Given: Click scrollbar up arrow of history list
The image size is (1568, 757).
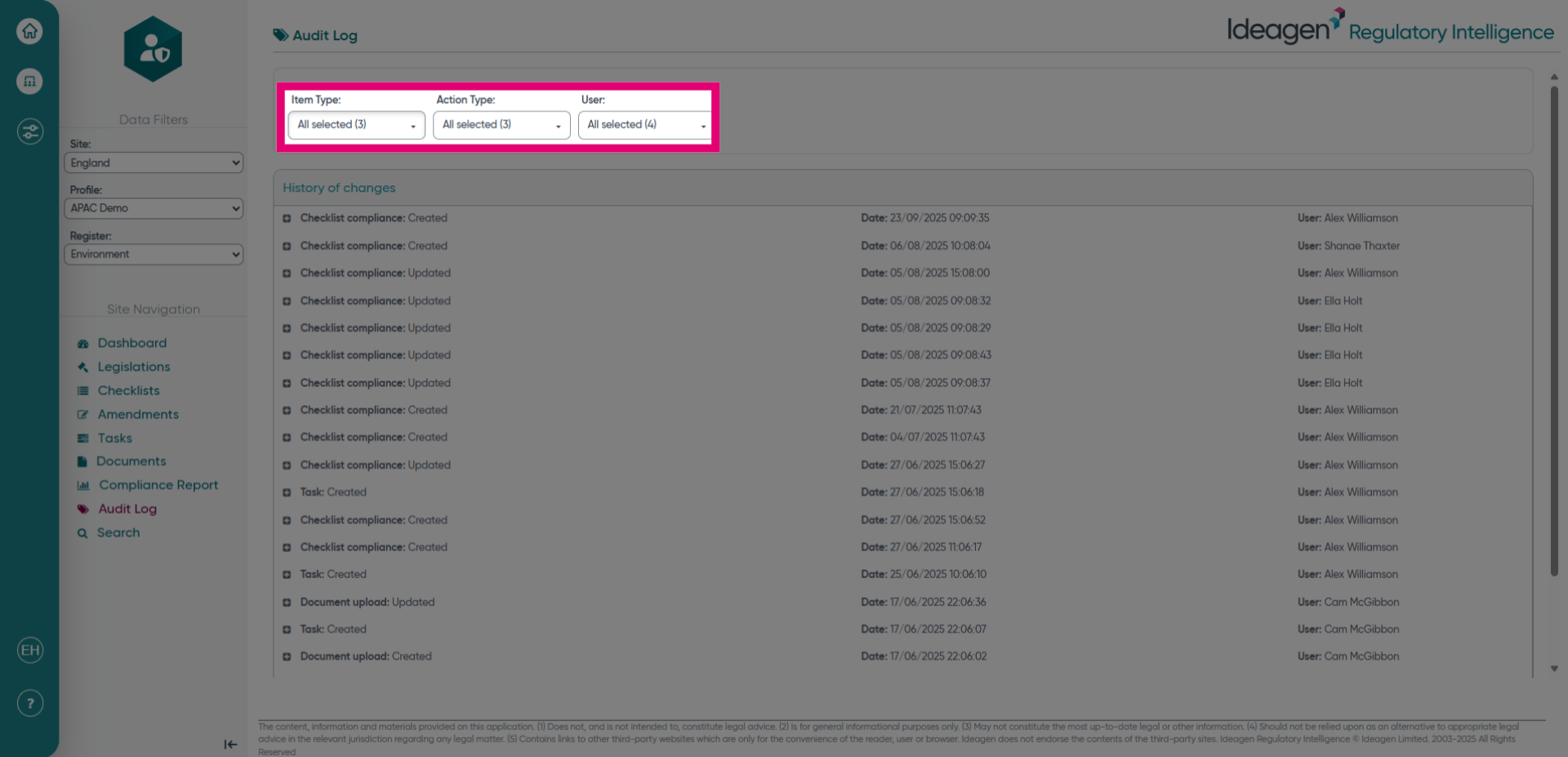Looking at the screenshot, I should click(1554, 77).
